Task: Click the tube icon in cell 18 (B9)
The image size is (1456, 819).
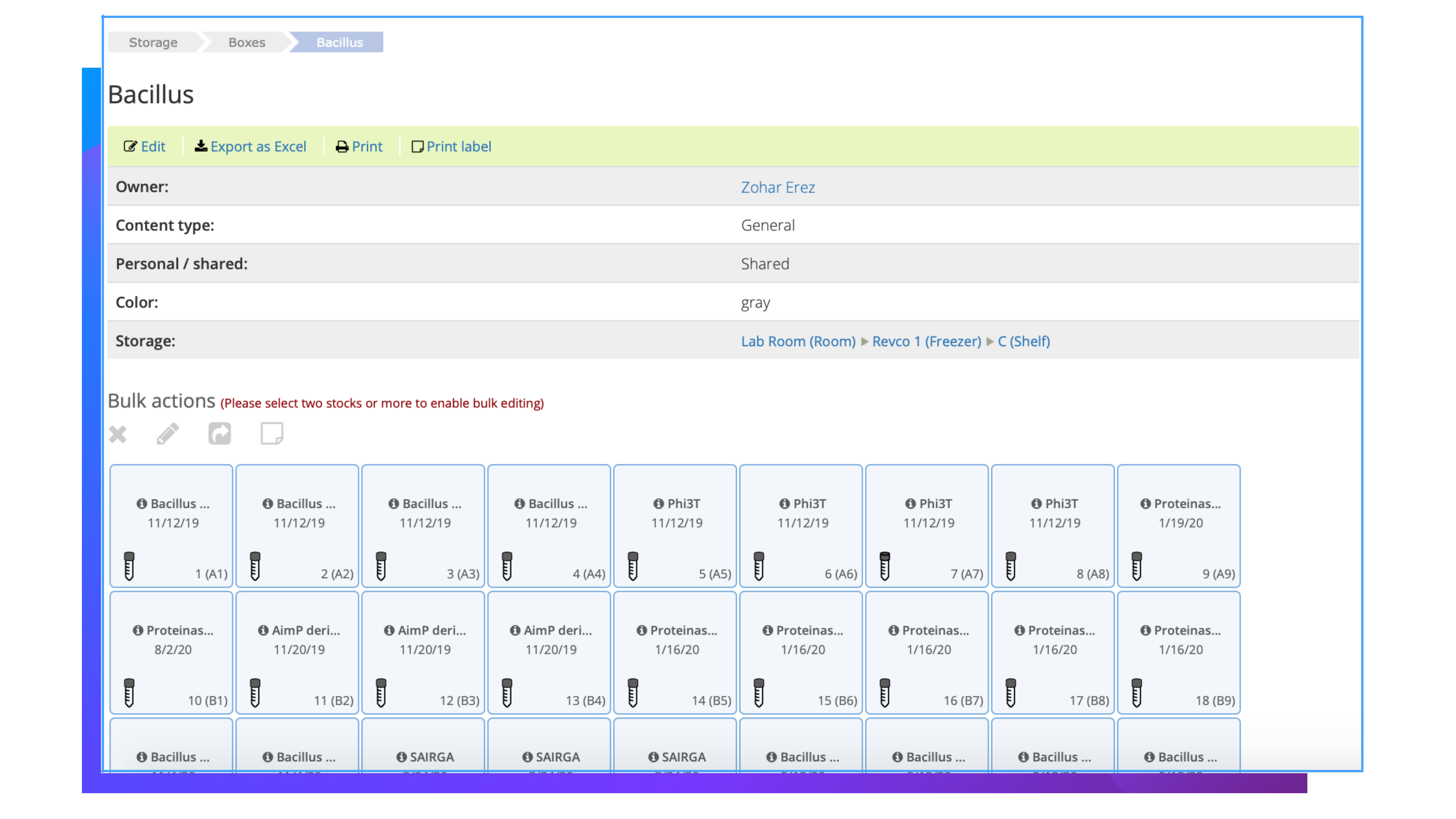Action: pyautogui.click(x=1137, y=692)
